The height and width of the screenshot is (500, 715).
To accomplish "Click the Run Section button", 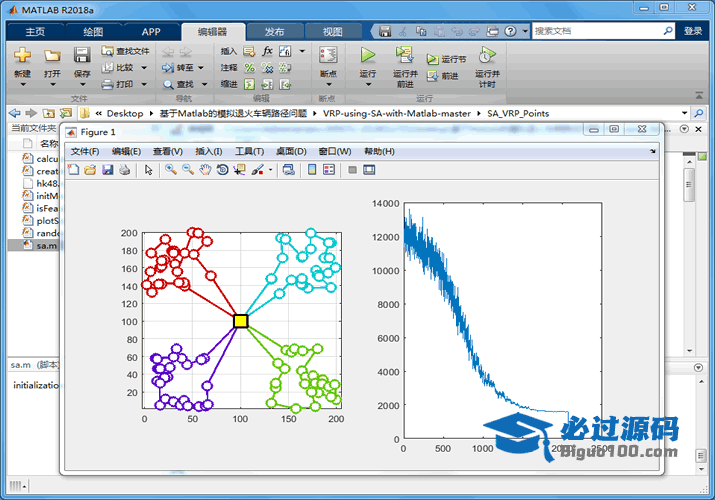I will [x=447, y=59].
